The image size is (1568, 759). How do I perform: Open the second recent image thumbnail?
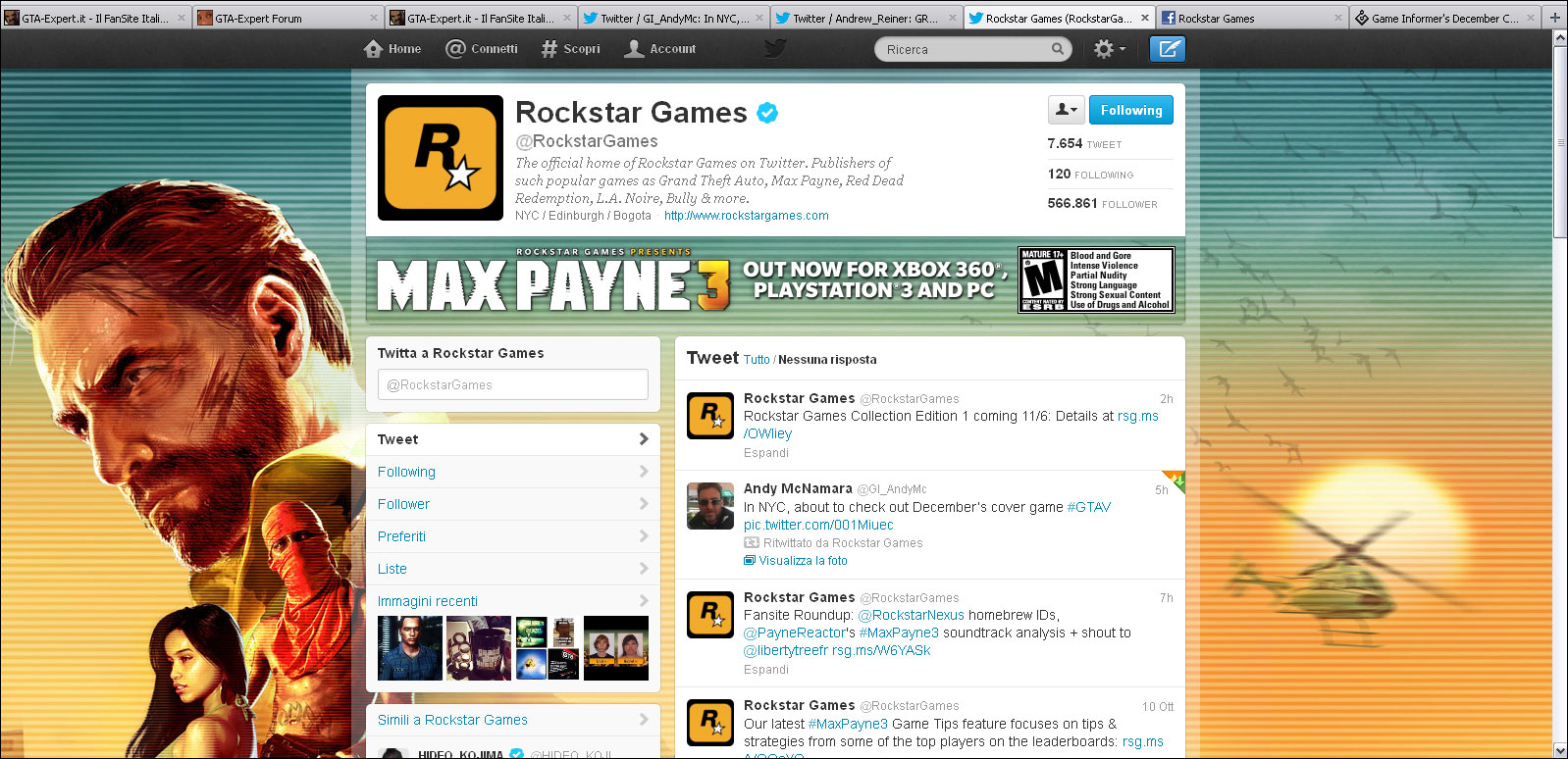[x=479, y=648]
